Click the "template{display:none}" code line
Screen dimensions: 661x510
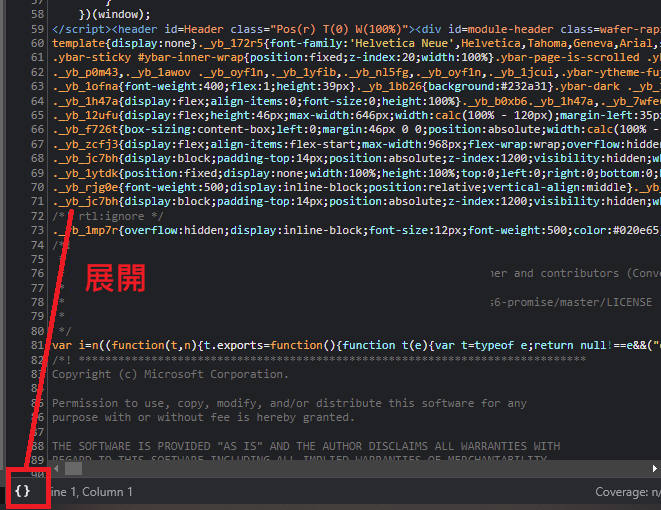point(356,43)
